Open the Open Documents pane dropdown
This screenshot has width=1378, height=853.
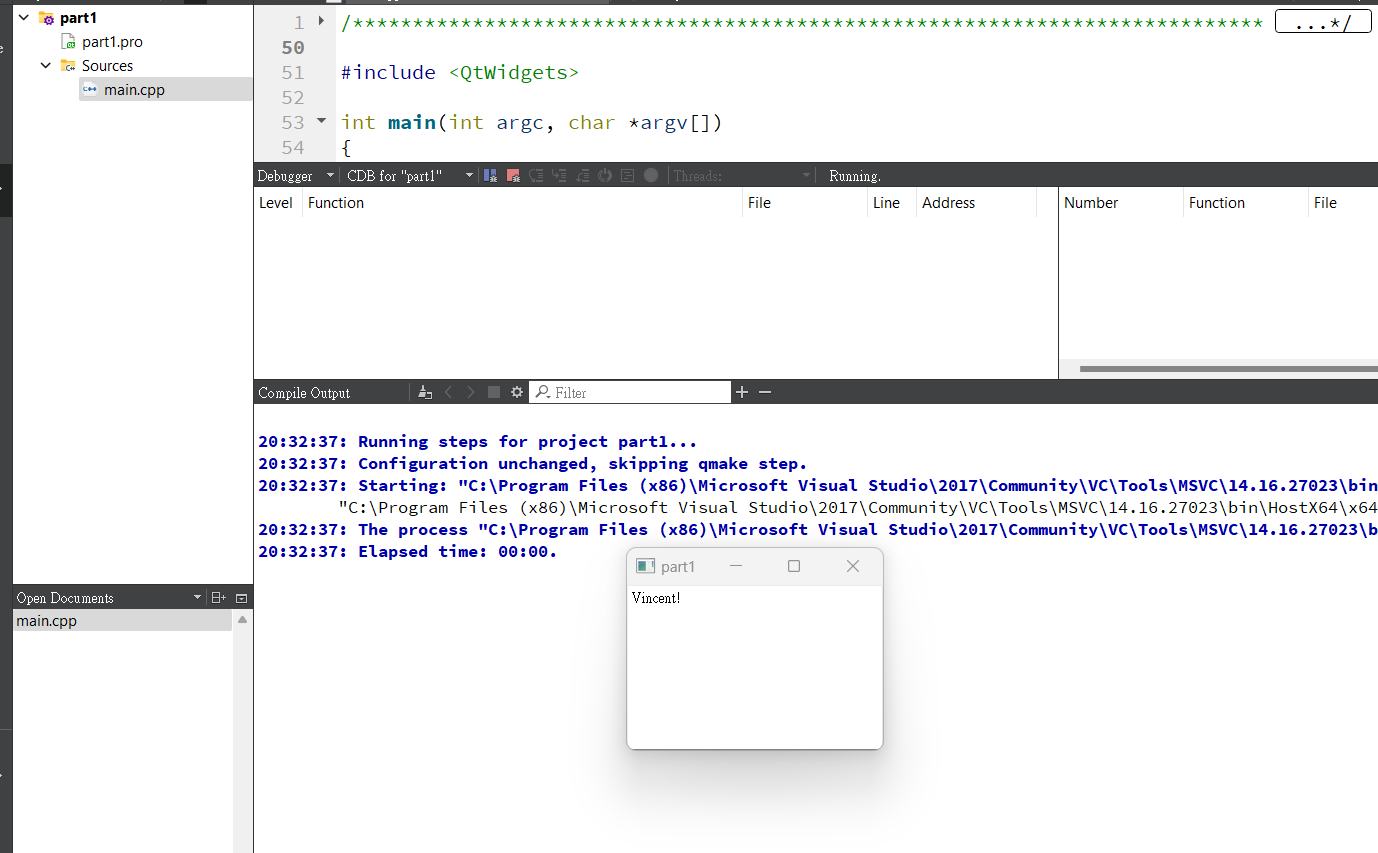coord(196,597)
